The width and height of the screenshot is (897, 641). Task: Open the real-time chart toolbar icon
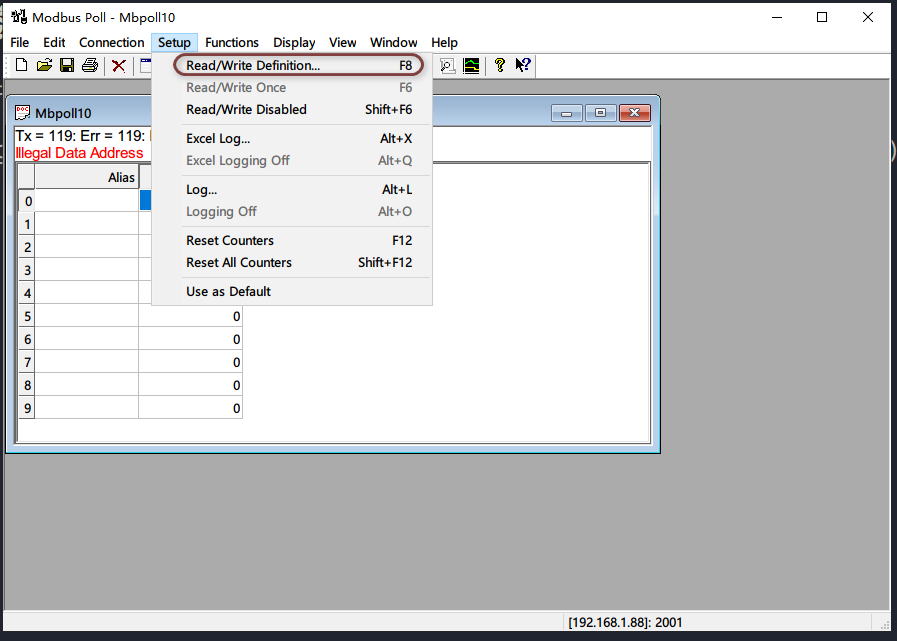pyautogui.click(x=471, y=66)
